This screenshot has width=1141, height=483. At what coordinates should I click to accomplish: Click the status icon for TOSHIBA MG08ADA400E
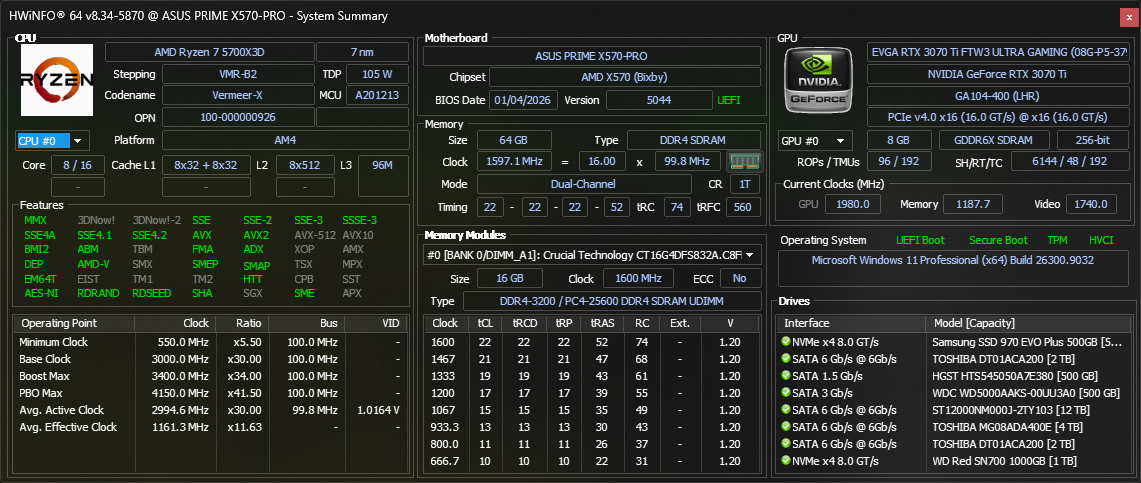pos(786,426)
